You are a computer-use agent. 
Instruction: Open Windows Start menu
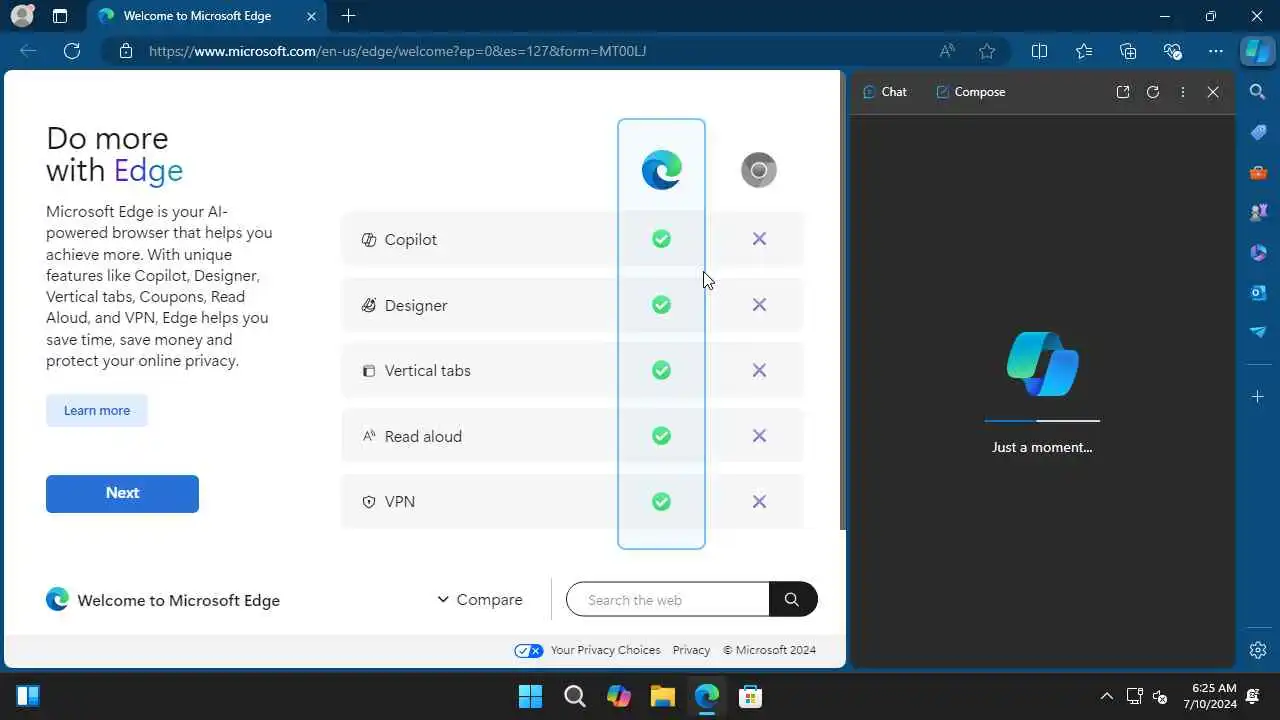[x=531, y=696]
